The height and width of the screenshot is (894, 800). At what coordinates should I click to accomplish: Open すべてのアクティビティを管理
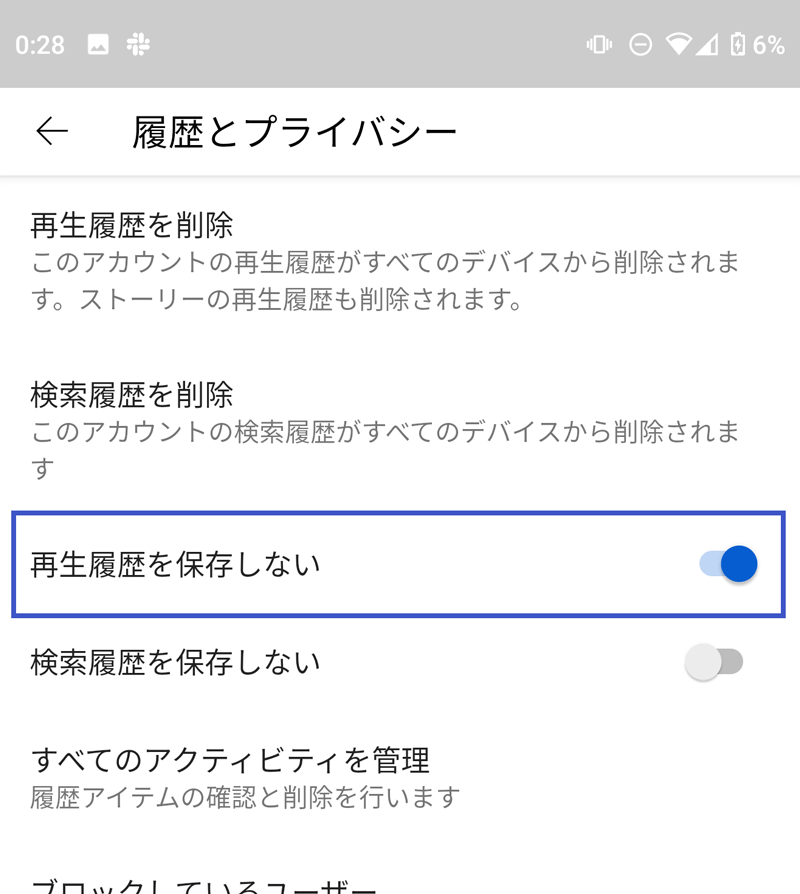point(230,760)
